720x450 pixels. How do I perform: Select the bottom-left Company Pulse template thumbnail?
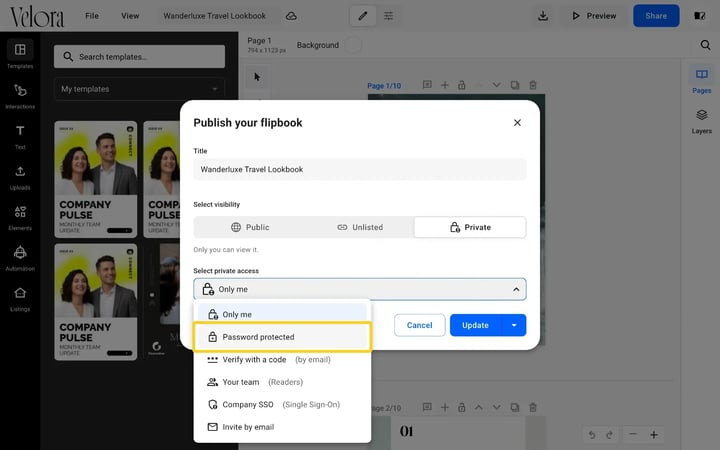point(96,302)
